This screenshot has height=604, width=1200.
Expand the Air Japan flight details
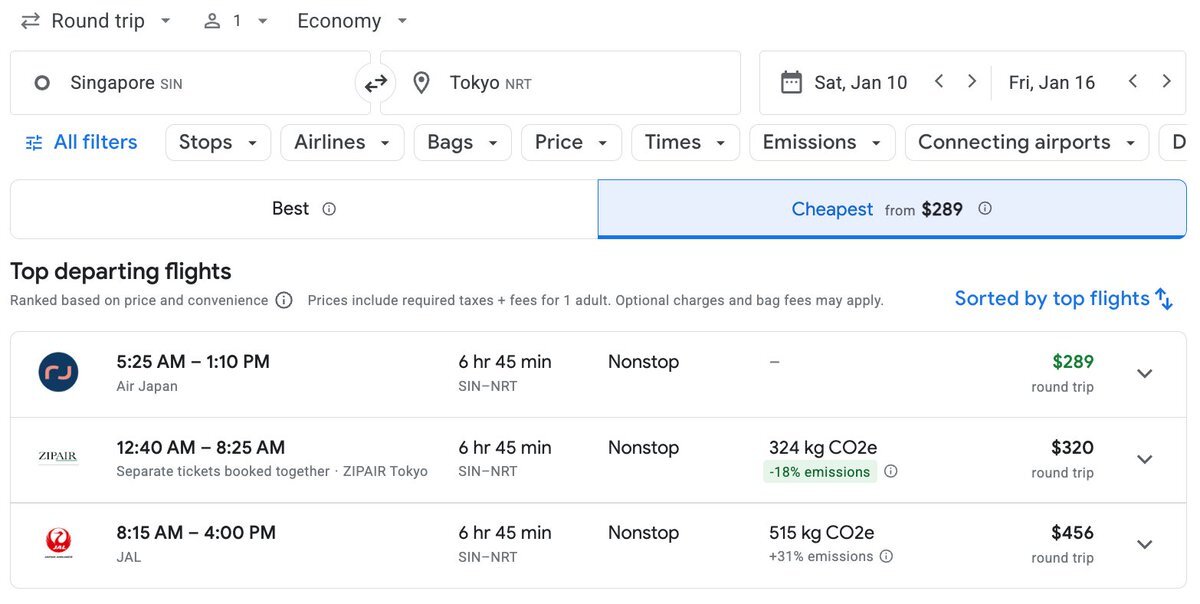(1145, 373)
